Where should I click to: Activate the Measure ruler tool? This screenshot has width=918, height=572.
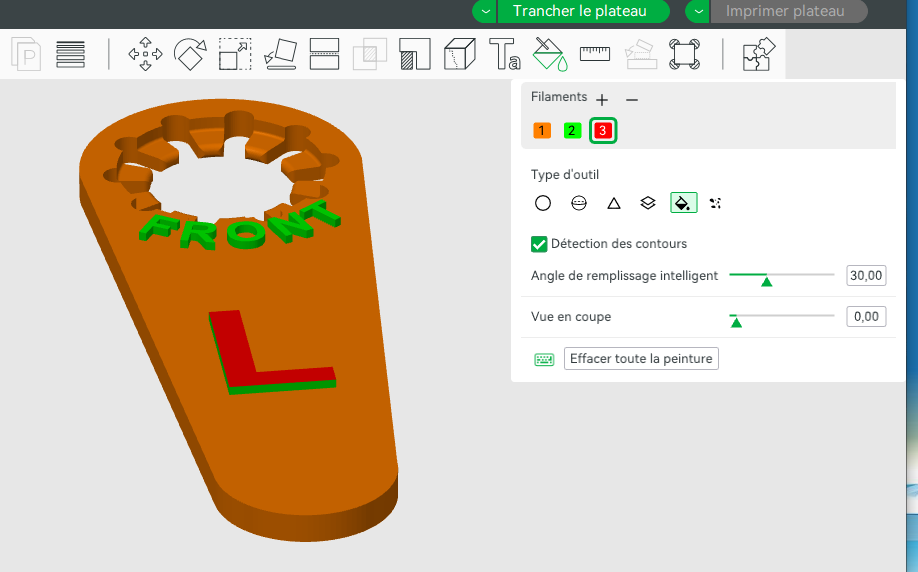(x=595, y=54)
